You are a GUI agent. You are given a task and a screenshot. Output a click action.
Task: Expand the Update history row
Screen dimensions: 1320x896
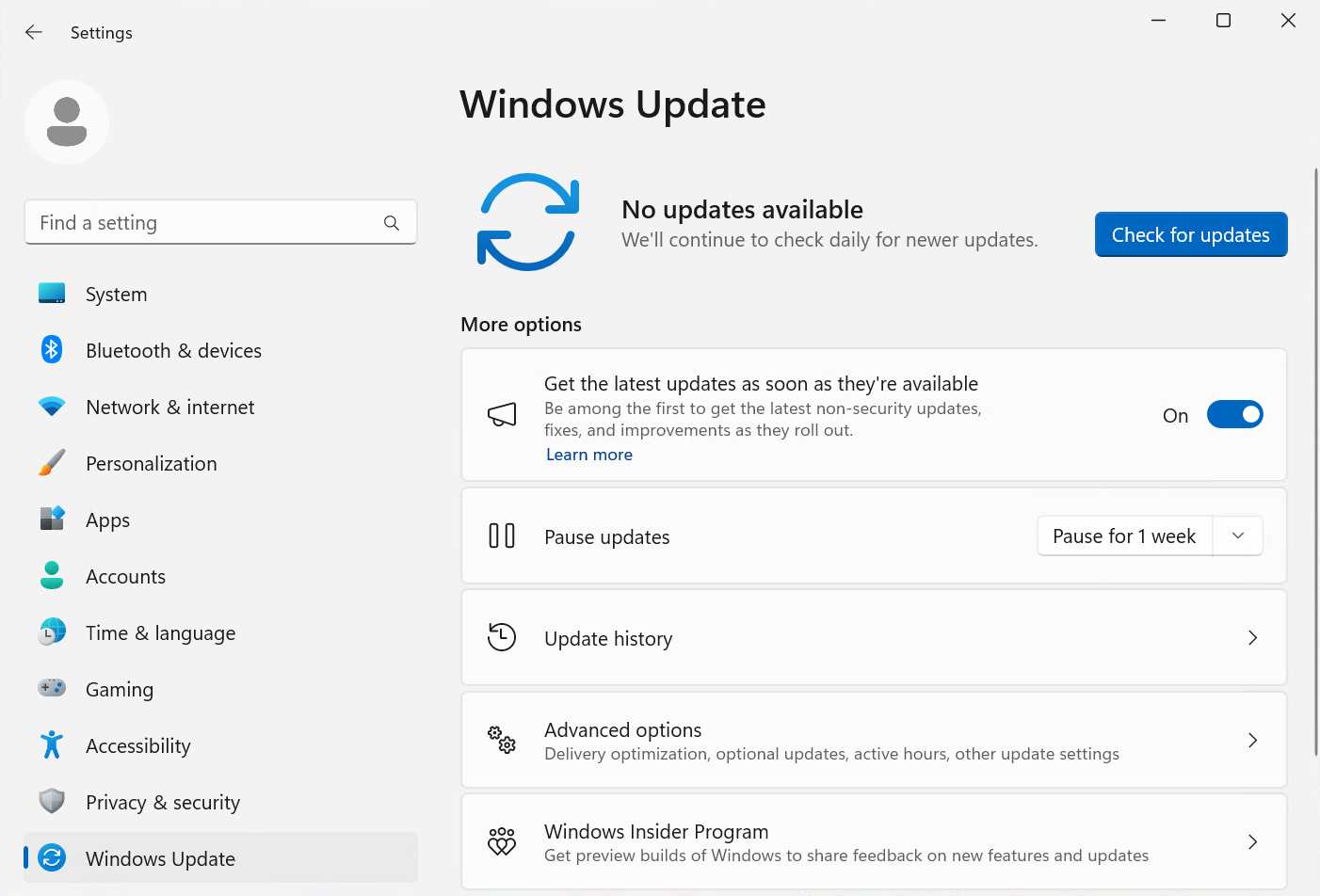[1252, 637]
